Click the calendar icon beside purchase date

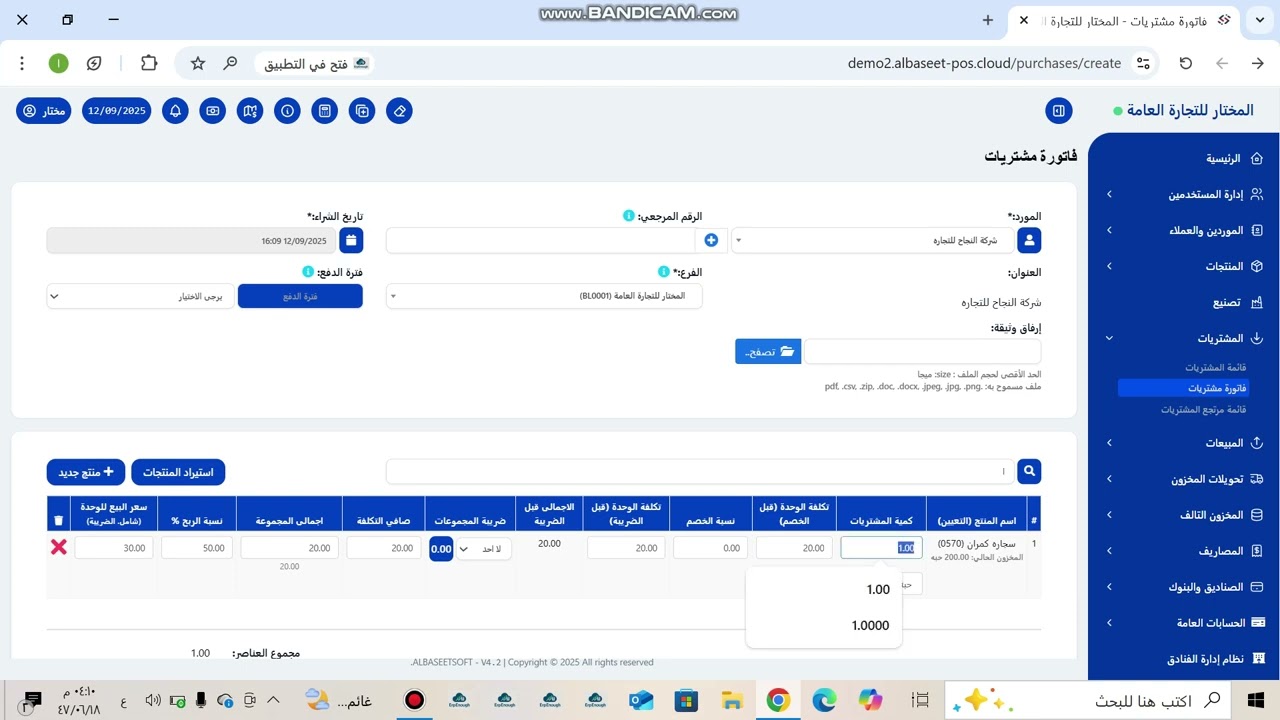point(351,240)
